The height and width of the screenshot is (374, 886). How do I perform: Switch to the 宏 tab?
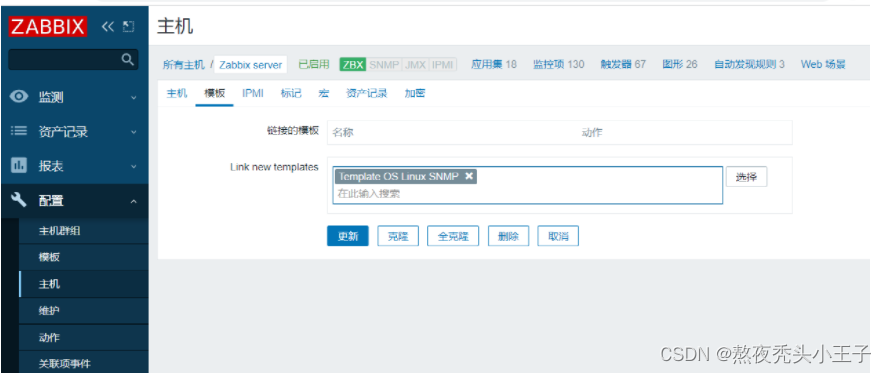tap(324, 94)
